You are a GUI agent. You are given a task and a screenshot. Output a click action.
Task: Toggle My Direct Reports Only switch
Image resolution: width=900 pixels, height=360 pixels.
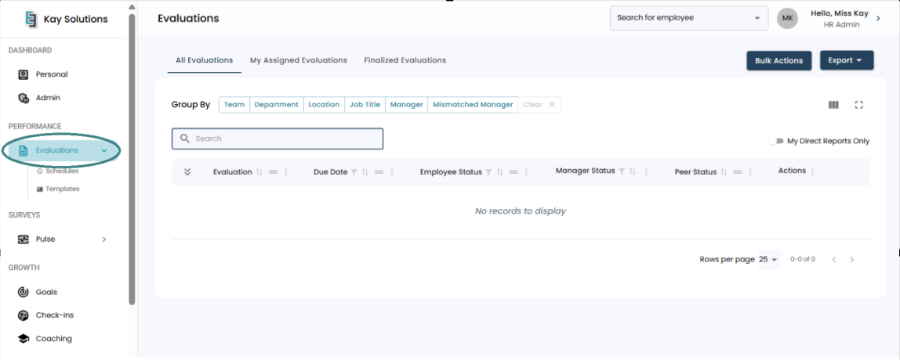pyautogui.click(x=777, y=141)
